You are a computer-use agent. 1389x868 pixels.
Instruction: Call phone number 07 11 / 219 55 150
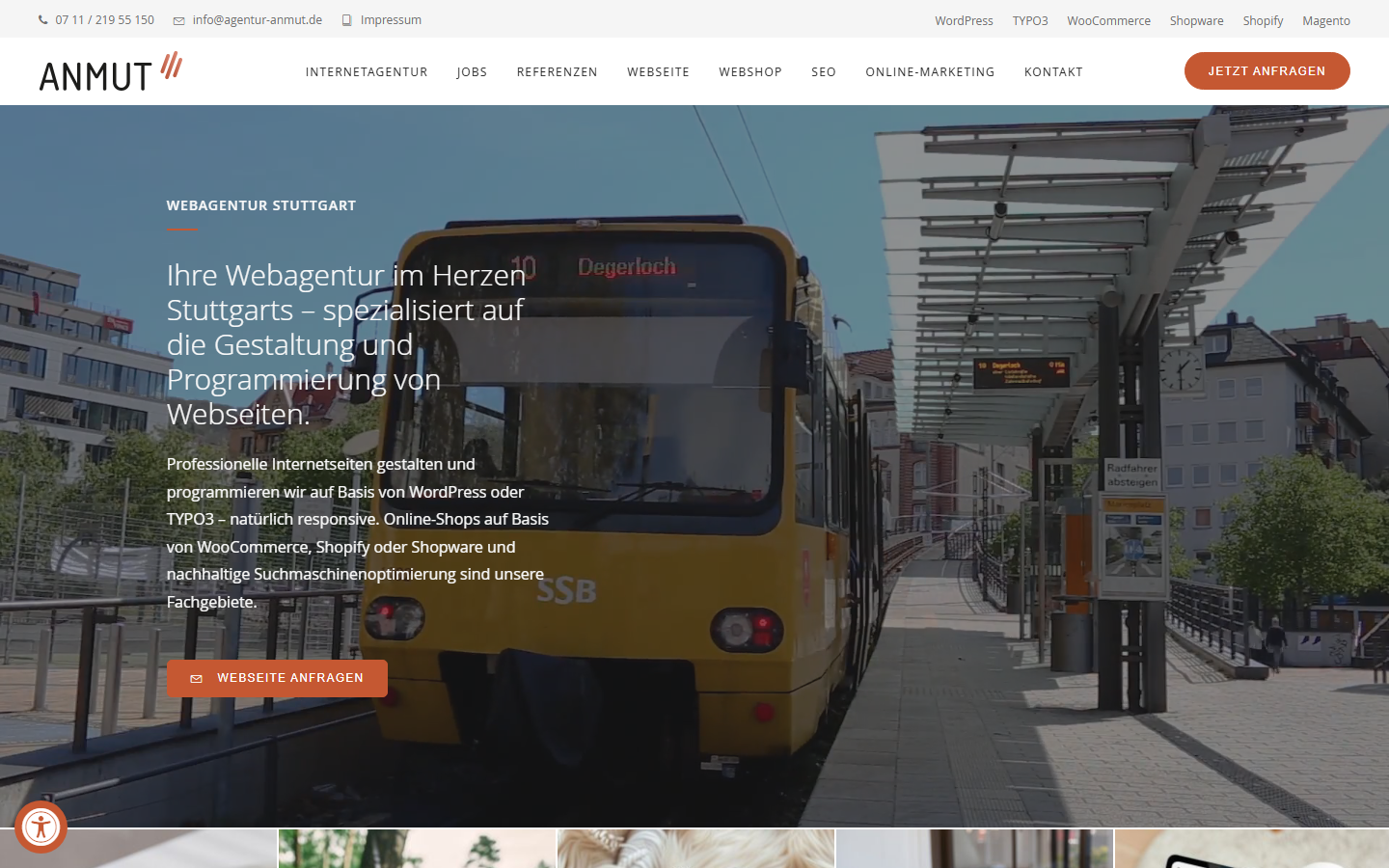(x=104, y=20)
